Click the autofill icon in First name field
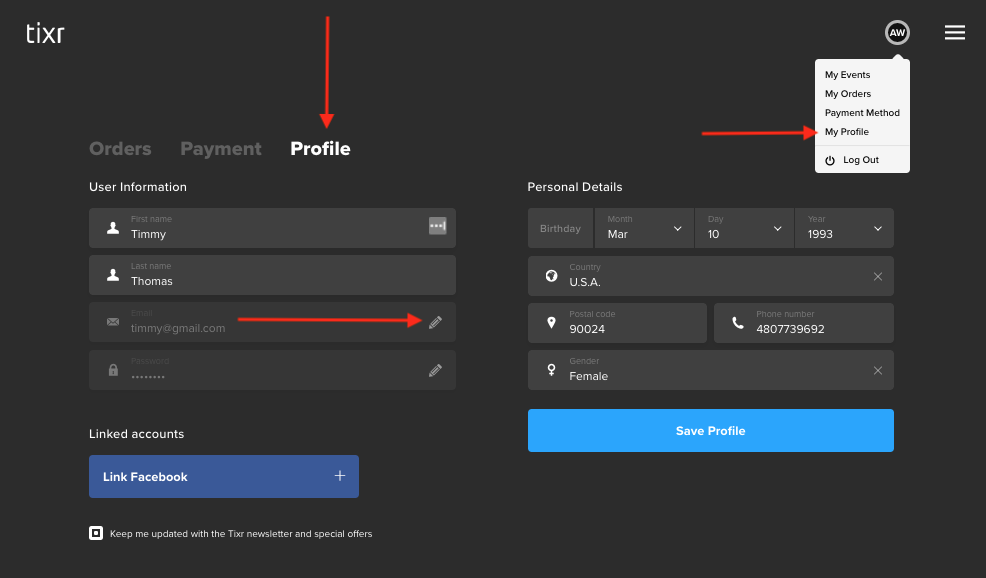The width and height of the screenshot is (986, 578). tap(438, 226)
